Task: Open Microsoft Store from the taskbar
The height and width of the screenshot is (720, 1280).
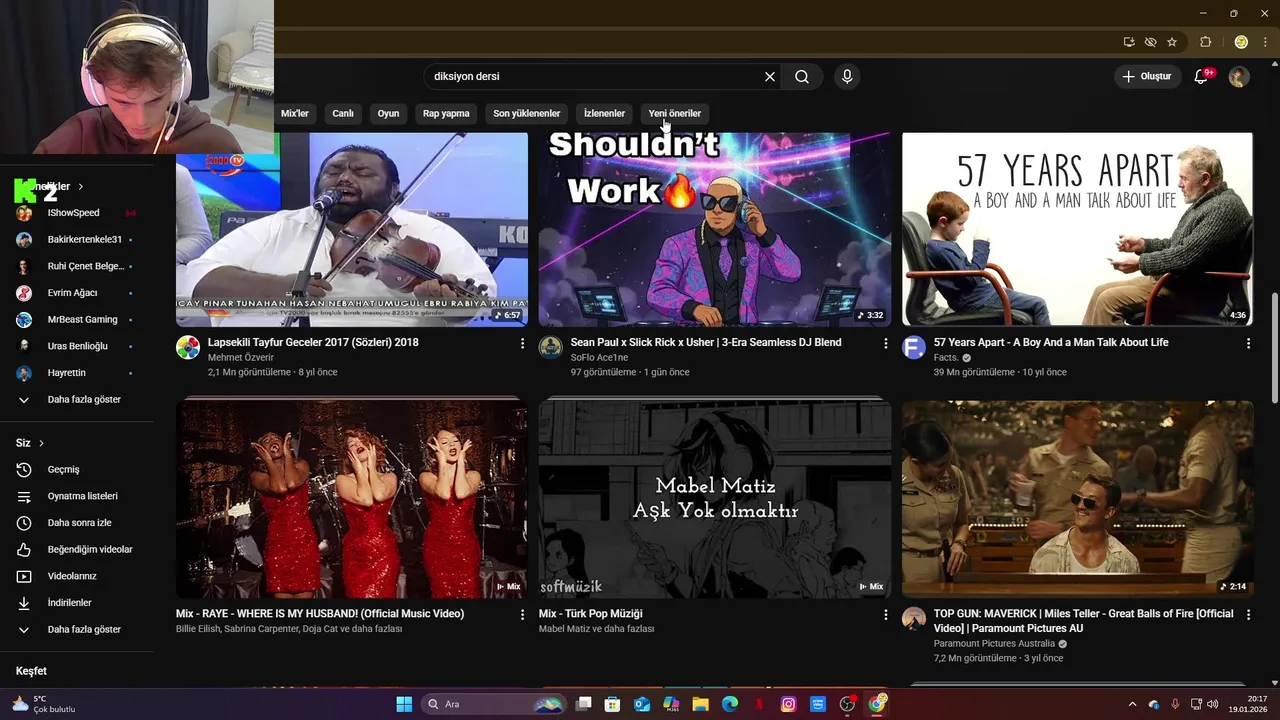Action: point(613,704)
